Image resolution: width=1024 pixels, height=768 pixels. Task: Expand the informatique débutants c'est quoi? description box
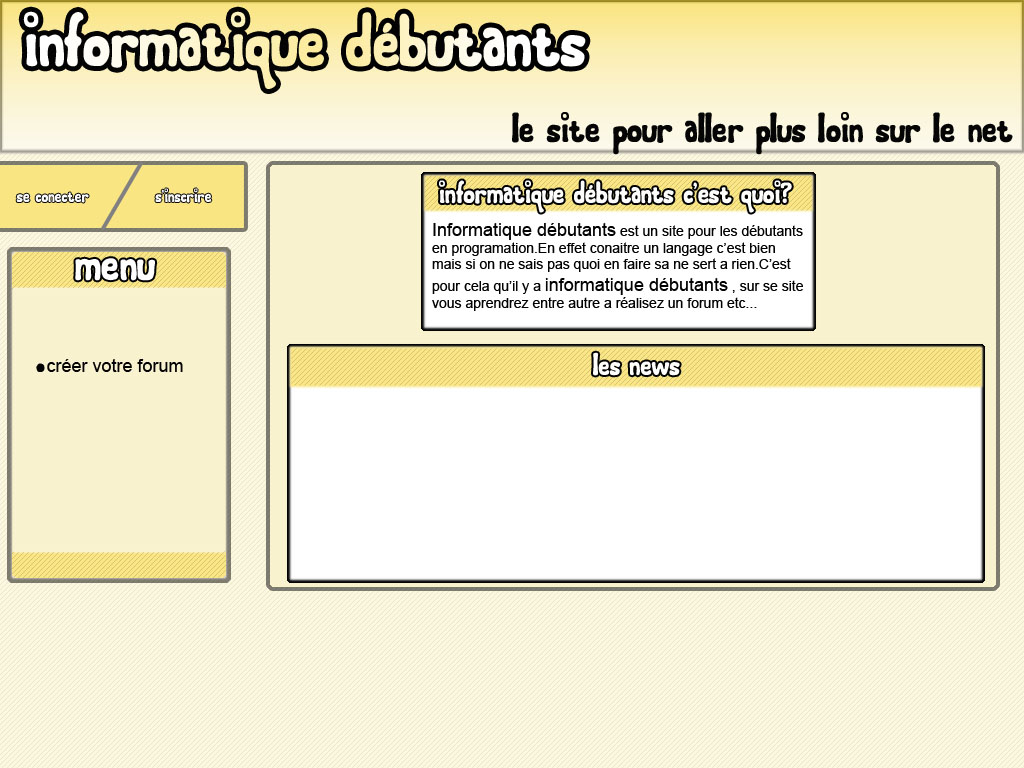[x=618, y=195]
